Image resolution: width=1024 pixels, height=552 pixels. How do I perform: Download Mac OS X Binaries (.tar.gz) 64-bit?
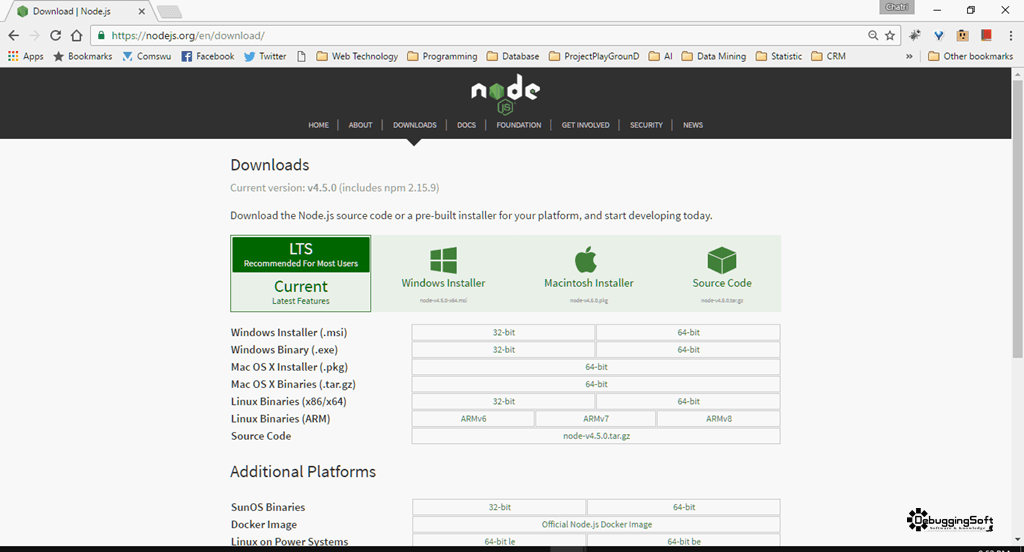coord(596,384)
